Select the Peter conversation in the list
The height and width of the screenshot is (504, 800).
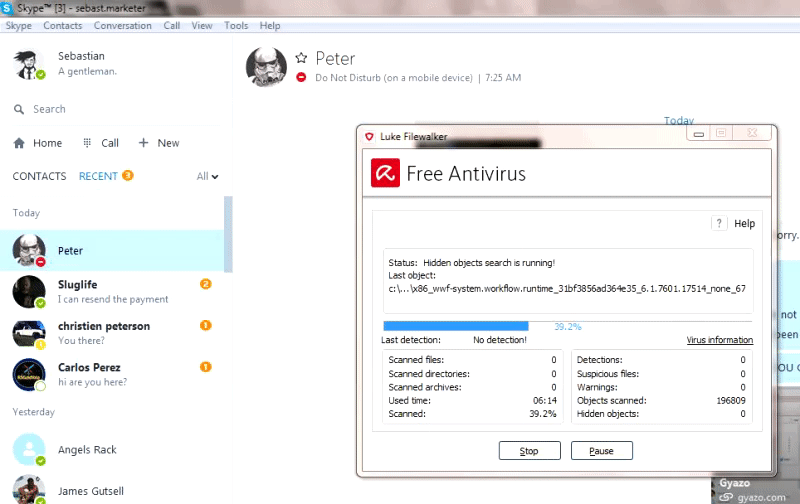[x=112, y=250]
